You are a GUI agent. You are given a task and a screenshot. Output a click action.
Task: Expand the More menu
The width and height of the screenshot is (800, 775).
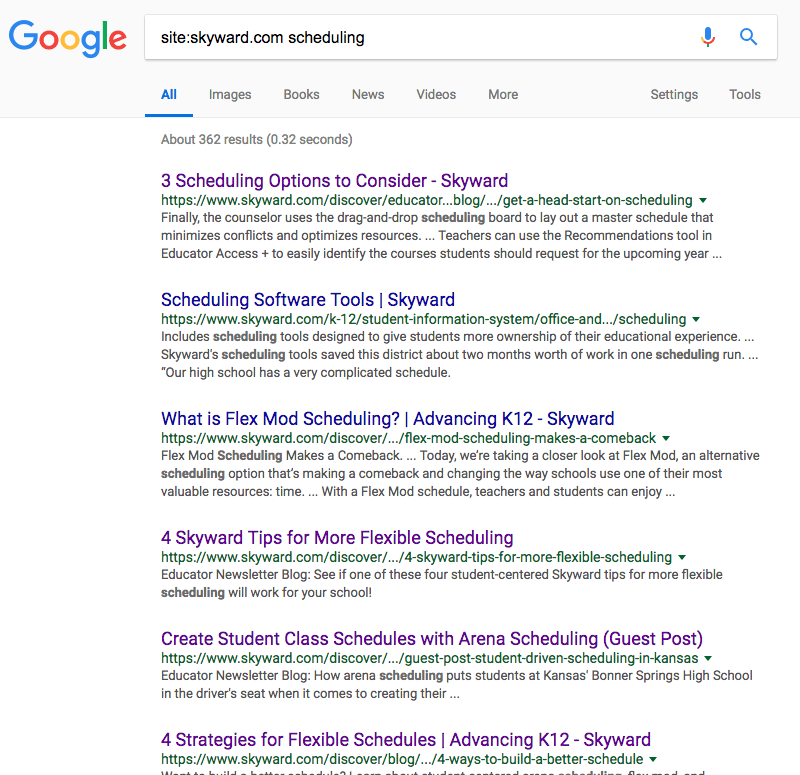tap(503, 94)
